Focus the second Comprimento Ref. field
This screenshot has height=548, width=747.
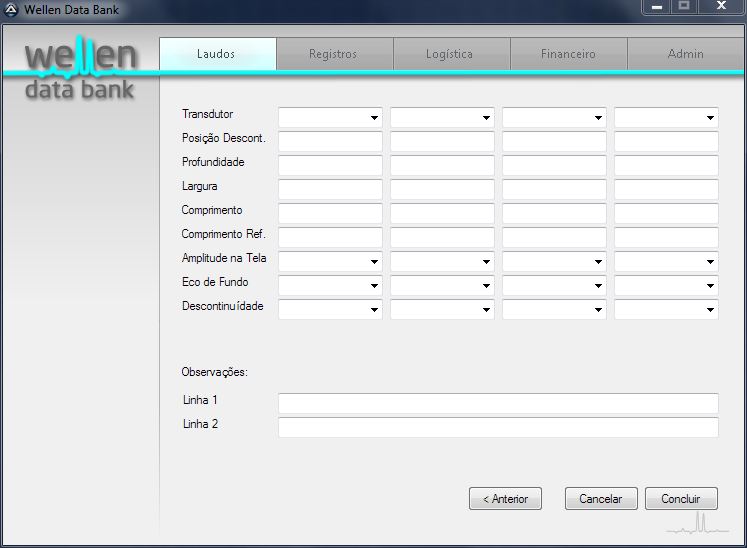tap(442, 237)
